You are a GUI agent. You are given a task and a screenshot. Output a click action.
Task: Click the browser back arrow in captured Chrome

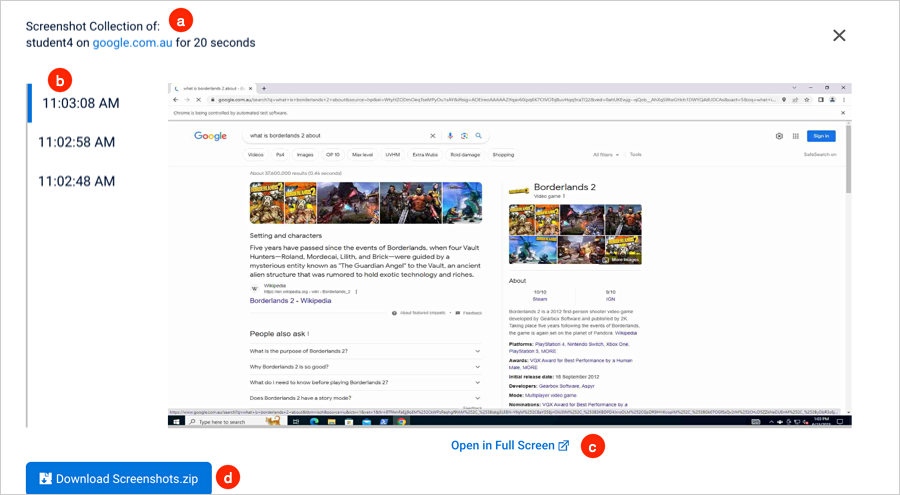click(176, 100)
